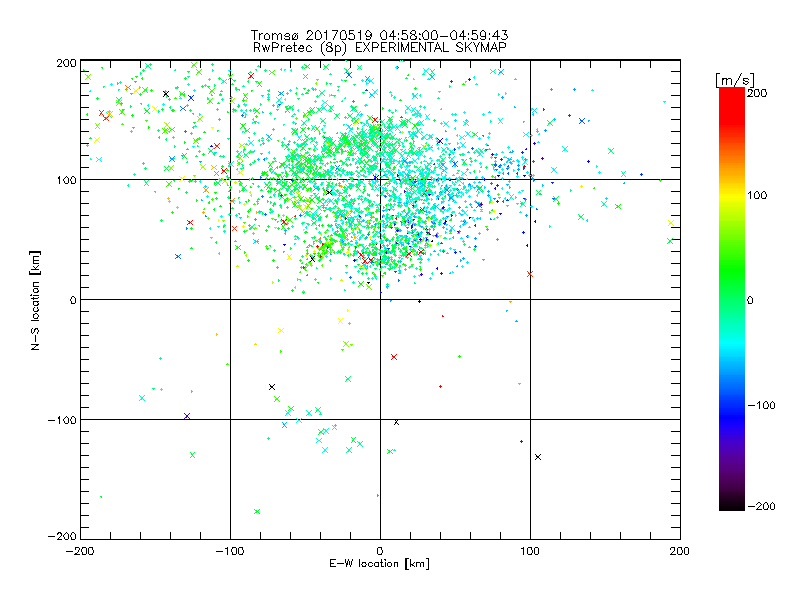
Task: Click the y-axis tick label '-100'
Action: click(x=62, y=420)
